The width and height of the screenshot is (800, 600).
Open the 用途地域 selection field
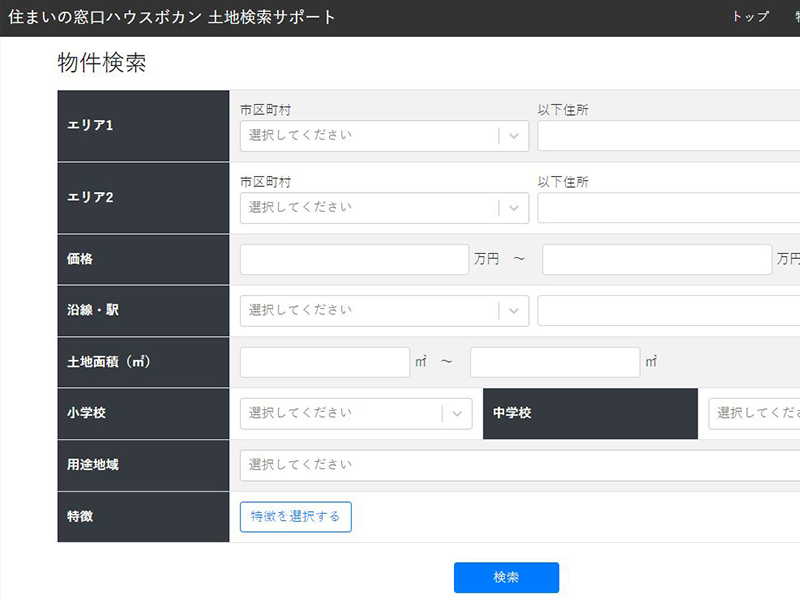pyautogui.click(x=519, y=465)
